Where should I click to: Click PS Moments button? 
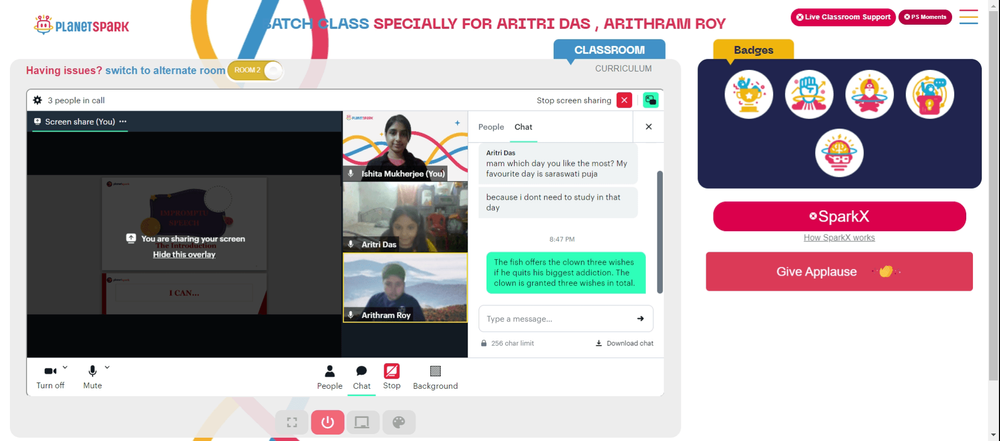pos(925,17)
